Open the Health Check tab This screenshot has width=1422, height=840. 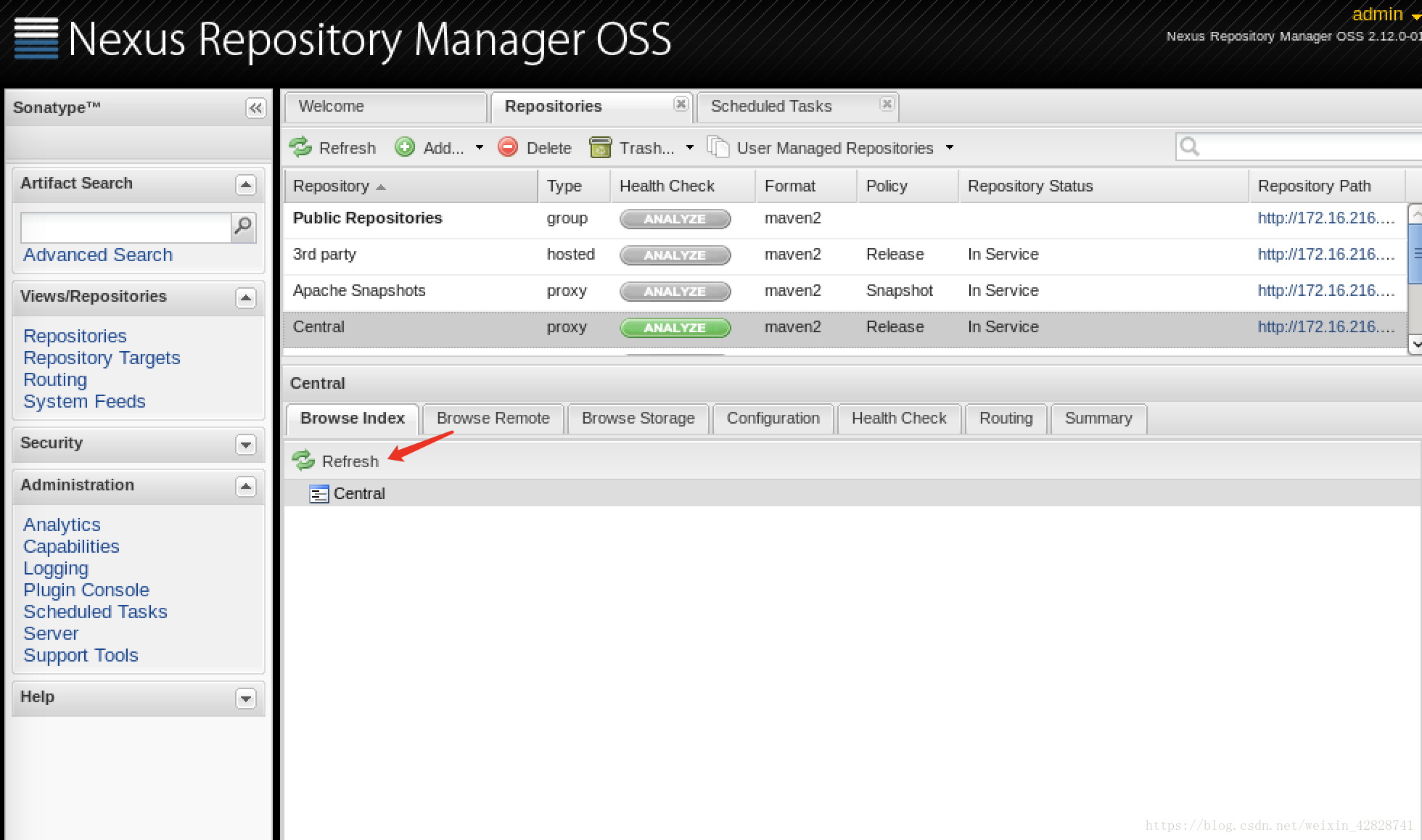[899, 419]
